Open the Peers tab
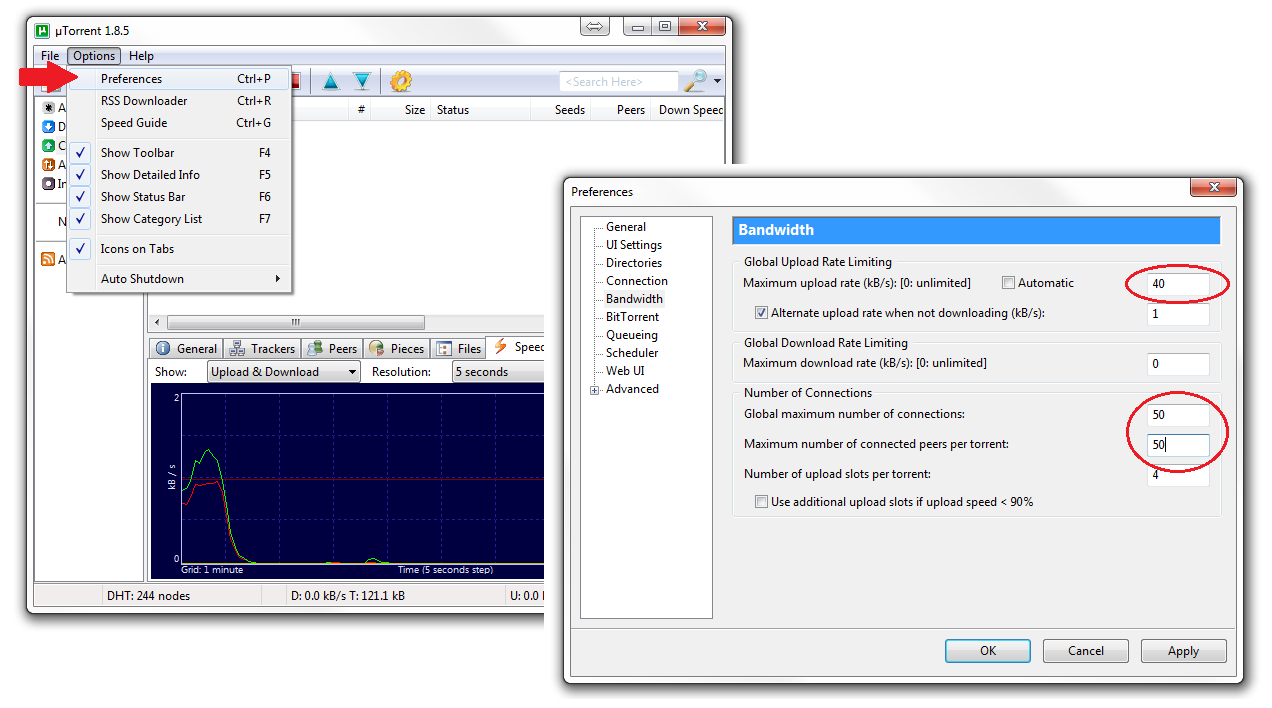Viewport: 1272px width, 708px height. pyautogui.click(x=333, y=348)
